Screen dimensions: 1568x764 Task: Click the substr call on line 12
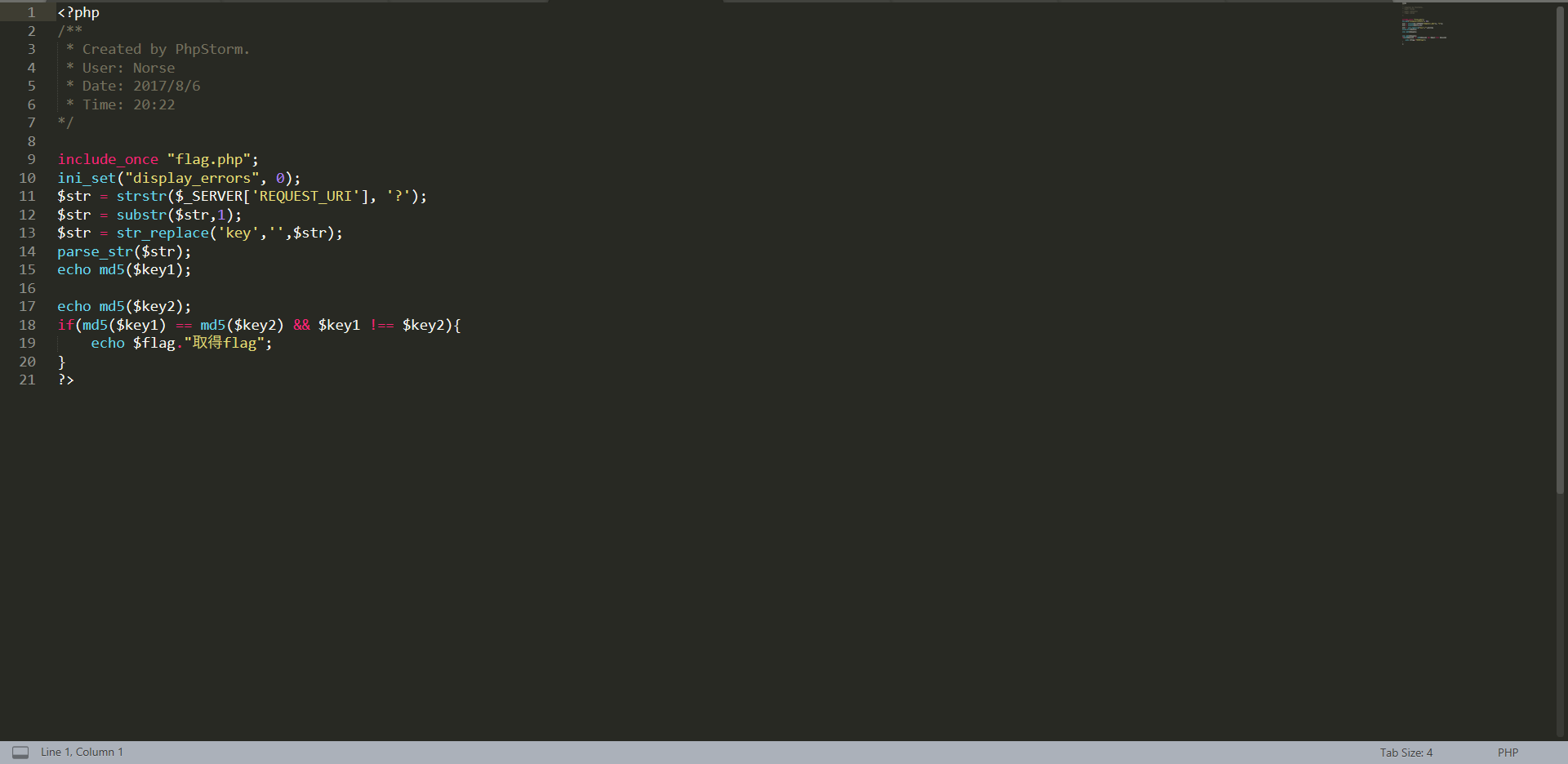coord(143,215)
